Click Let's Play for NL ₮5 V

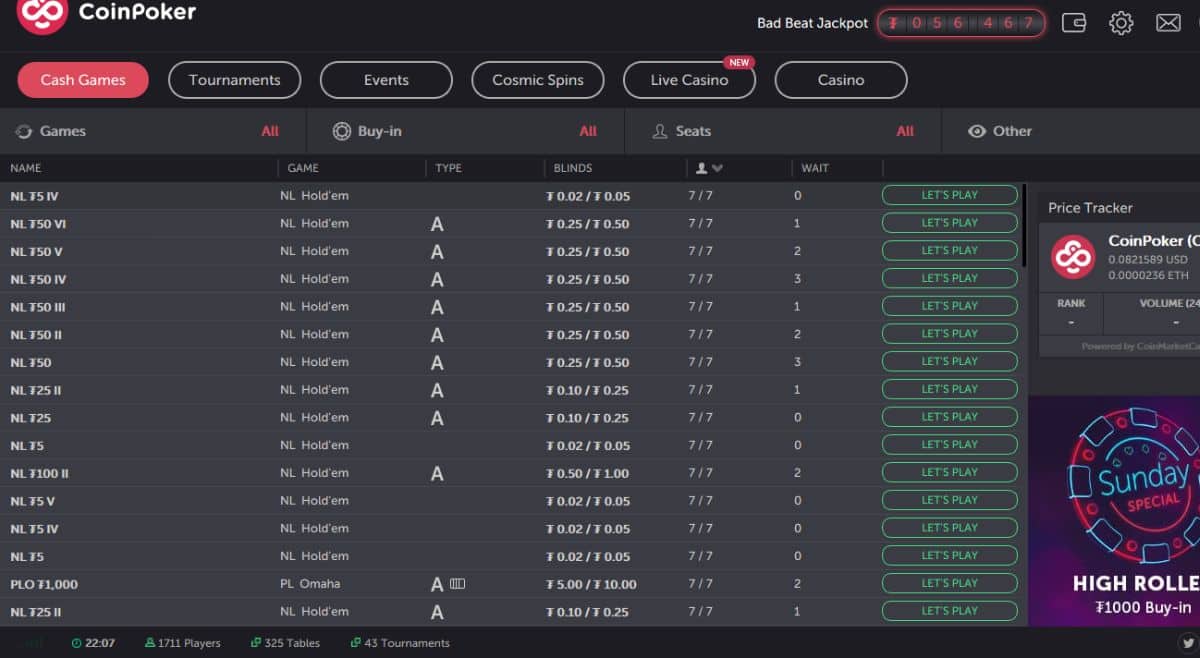coord(949,500)
